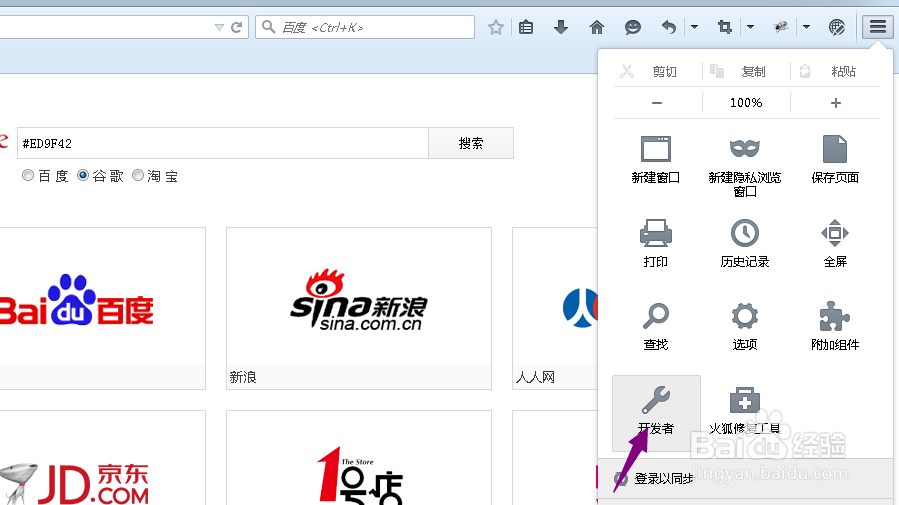Image resolution: width=899 pixels, height=505 pixels.
Task: Click Cut (剪切) in the menu
Action: 657,72
